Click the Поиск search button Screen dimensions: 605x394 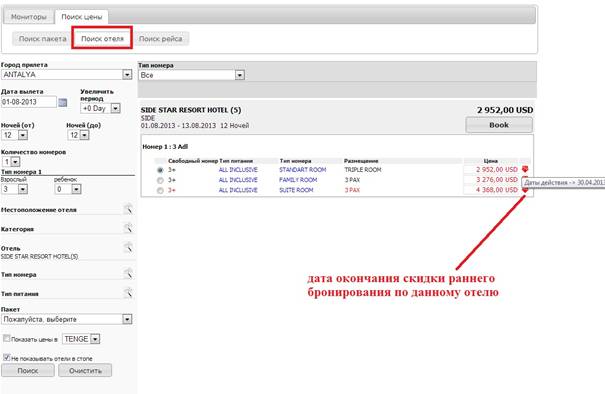click(28, 370)
